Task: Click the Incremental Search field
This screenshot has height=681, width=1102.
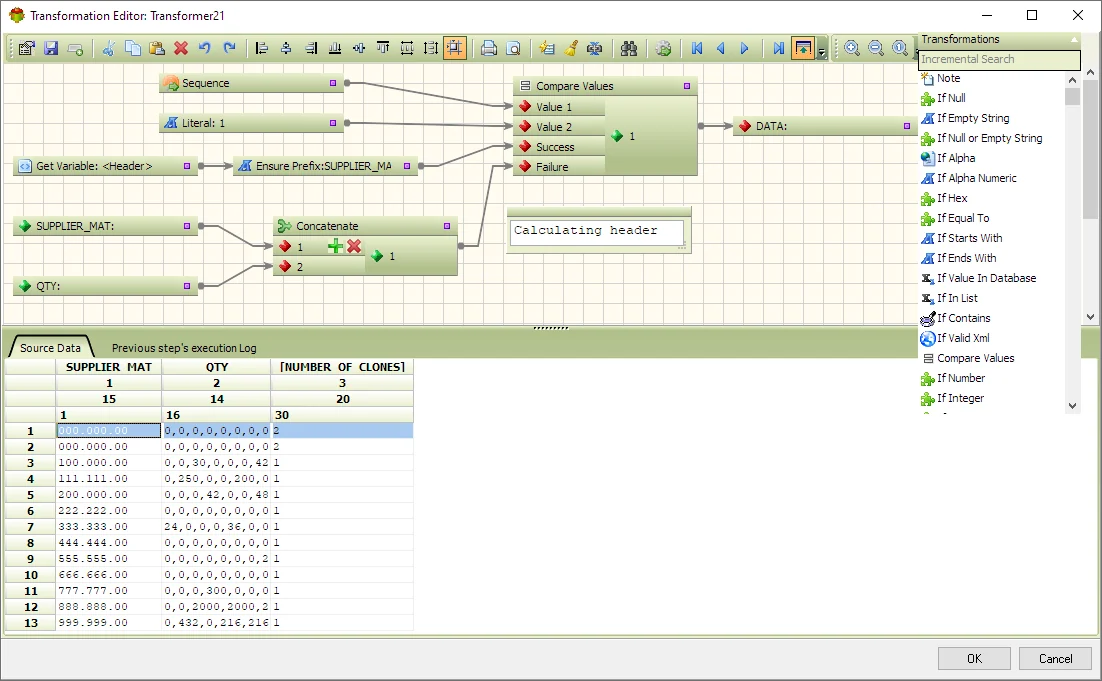Action: click(999, 60)
